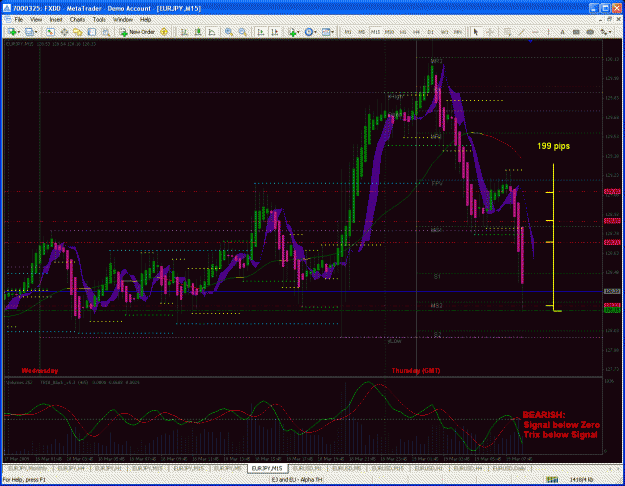Screen dimensions: 625x486
Task: Switch to the EURJPY,H4 chart tab
Action: 71,468
